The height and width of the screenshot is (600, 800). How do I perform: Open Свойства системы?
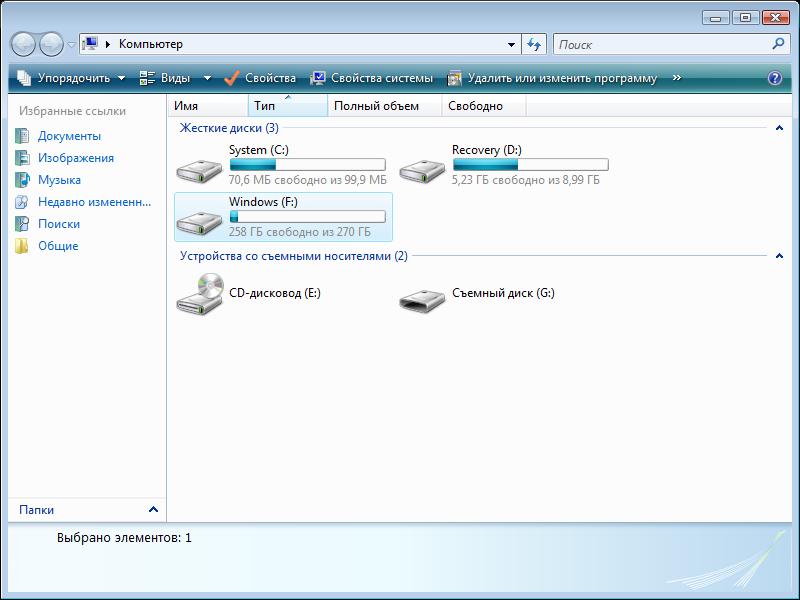point(382,78)
